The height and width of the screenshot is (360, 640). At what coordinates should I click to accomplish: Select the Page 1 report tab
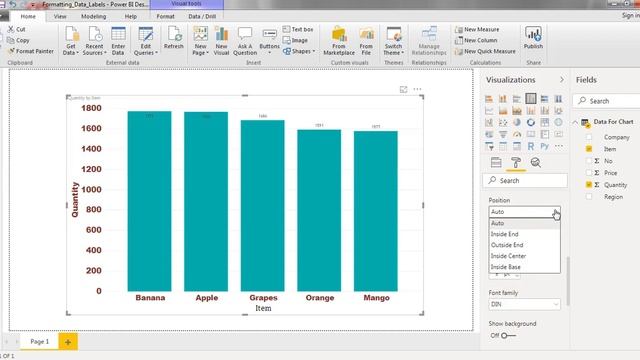click(x=40, y=342)
